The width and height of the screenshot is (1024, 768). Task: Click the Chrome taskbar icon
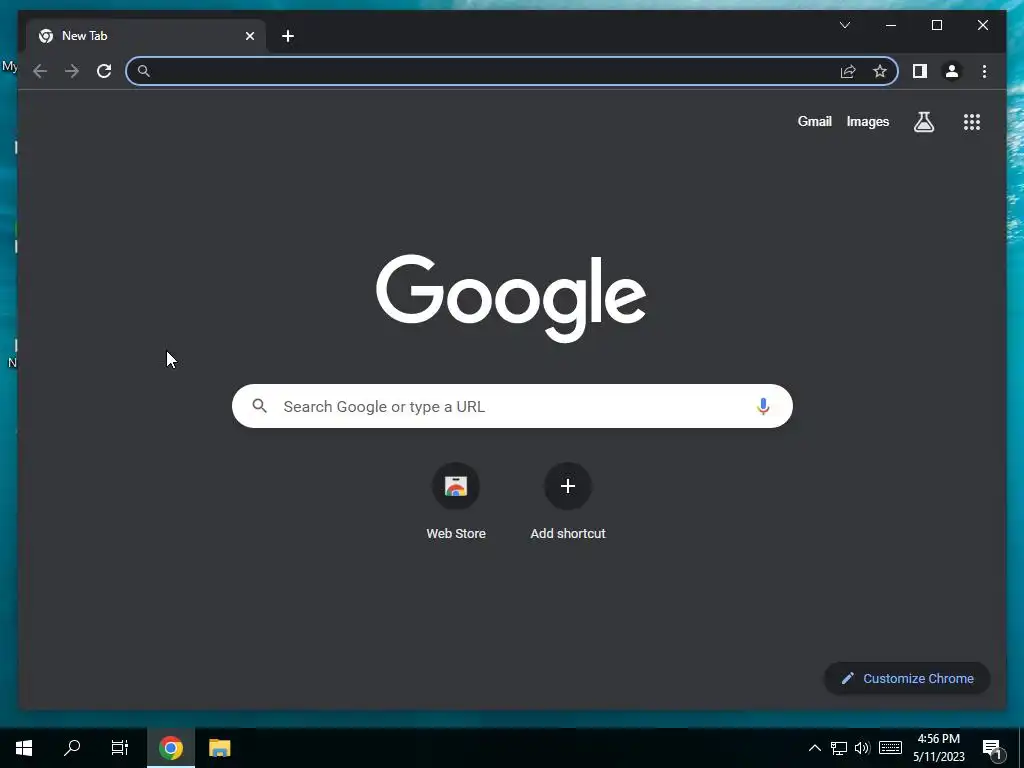click(x=170, y=748)
